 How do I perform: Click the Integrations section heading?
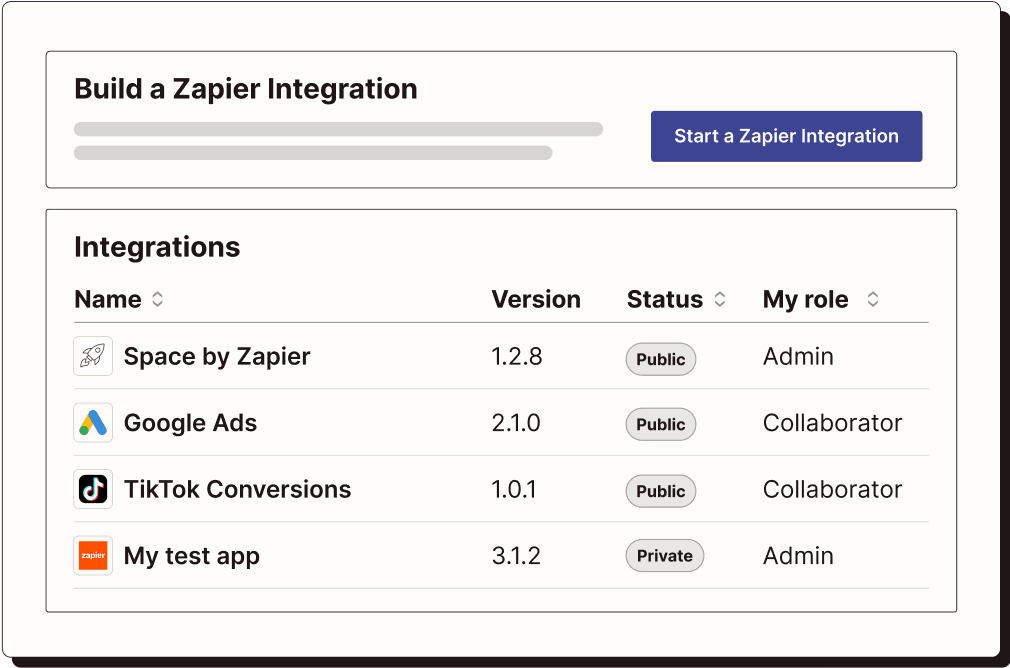click(157, 247)
